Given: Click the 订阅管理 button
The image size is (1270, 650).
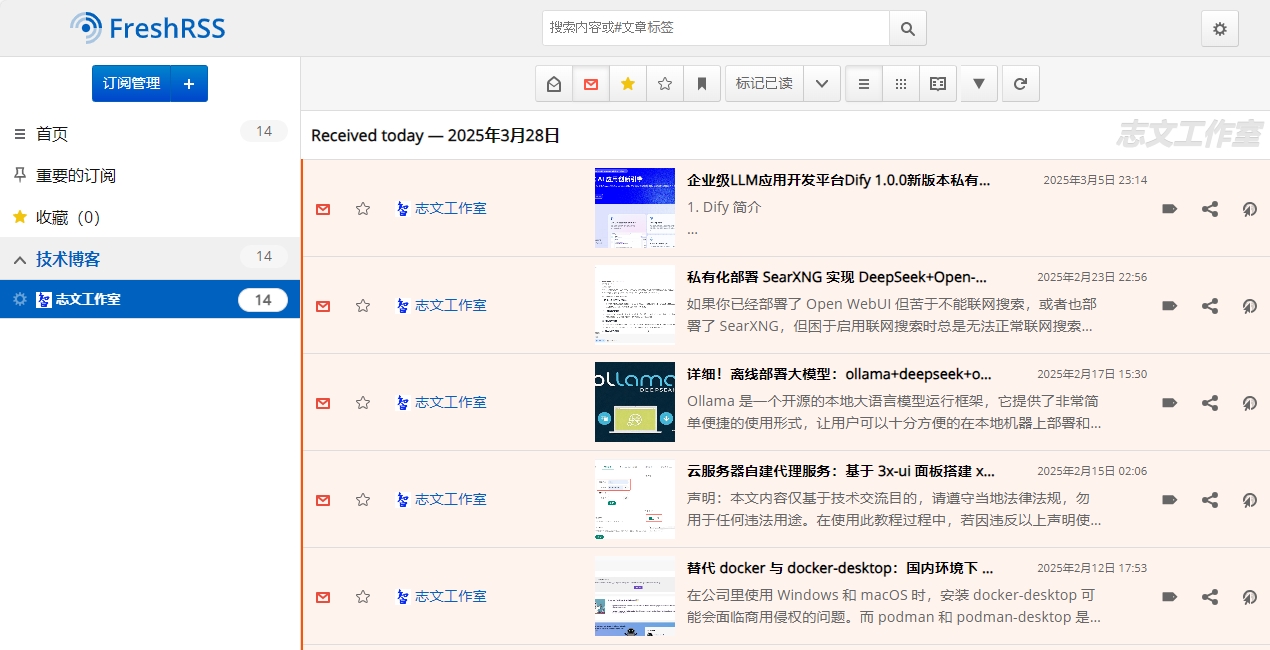Looking at the screenshot, I should pyautogui.click(x=131, y=84).
